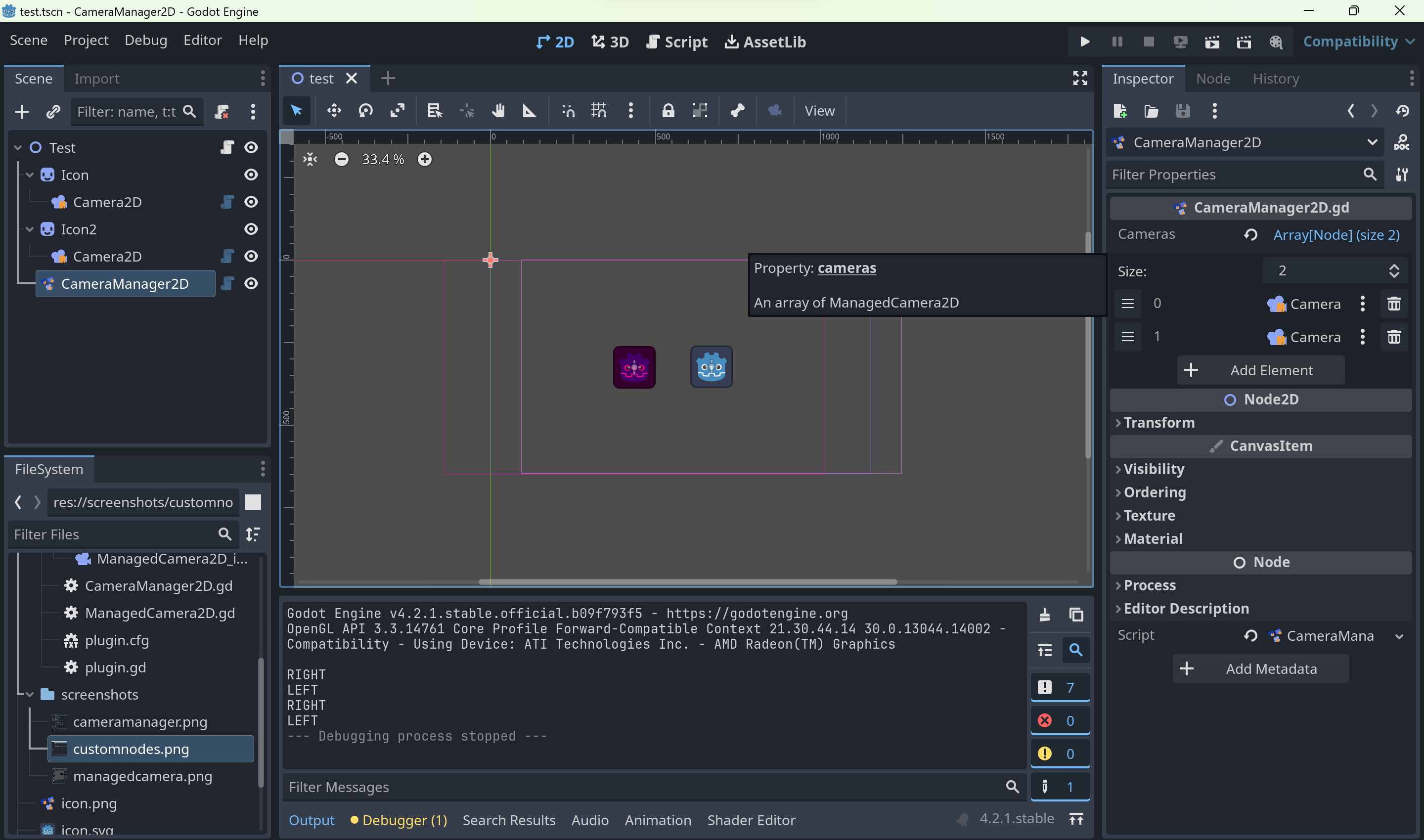Toggle visibility of Icon2 node
The width and height of the screenshot is (1424, 840).
pos(251,229)
